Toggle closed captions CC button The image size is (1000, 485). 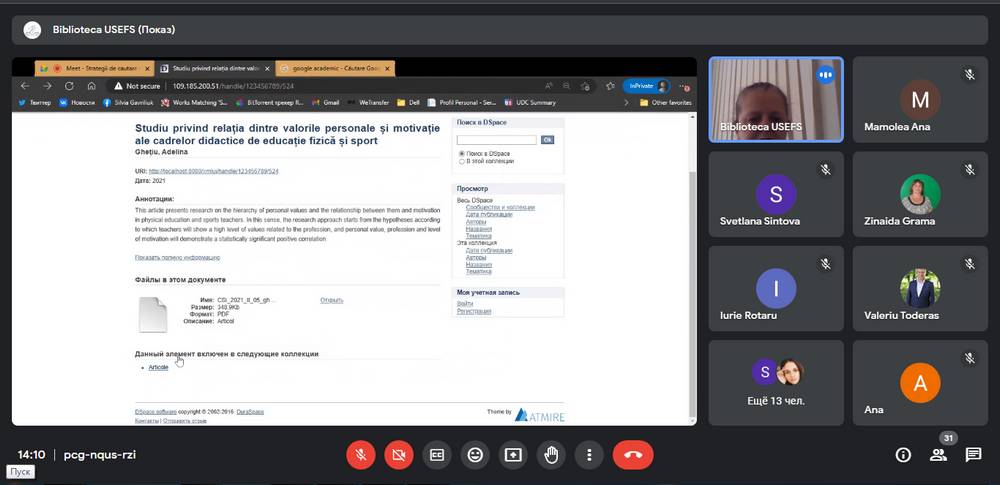coord(437,455)
